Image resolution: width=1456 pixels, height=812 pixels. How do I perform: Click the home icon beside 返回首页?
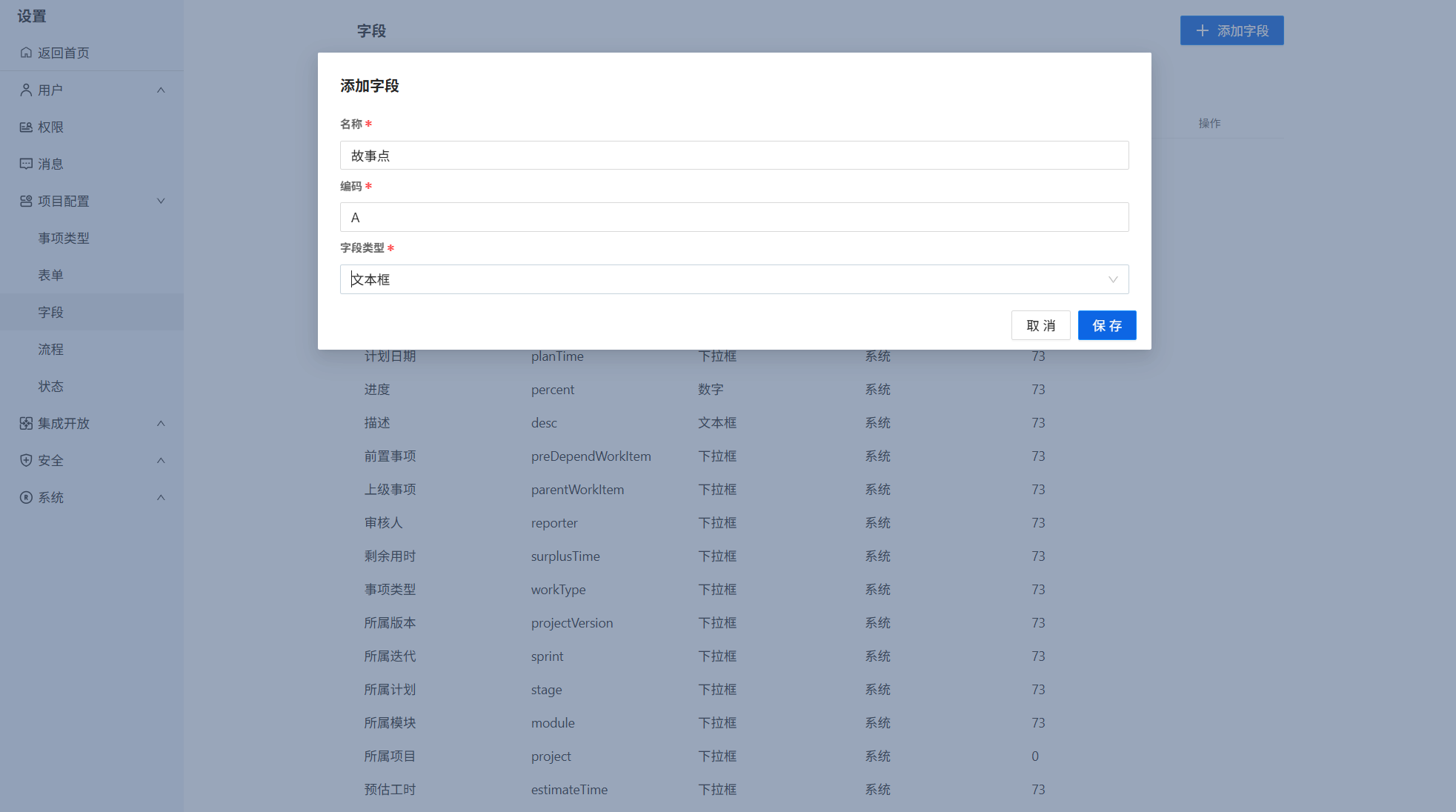pyautogui.click(x=26, y=53)
